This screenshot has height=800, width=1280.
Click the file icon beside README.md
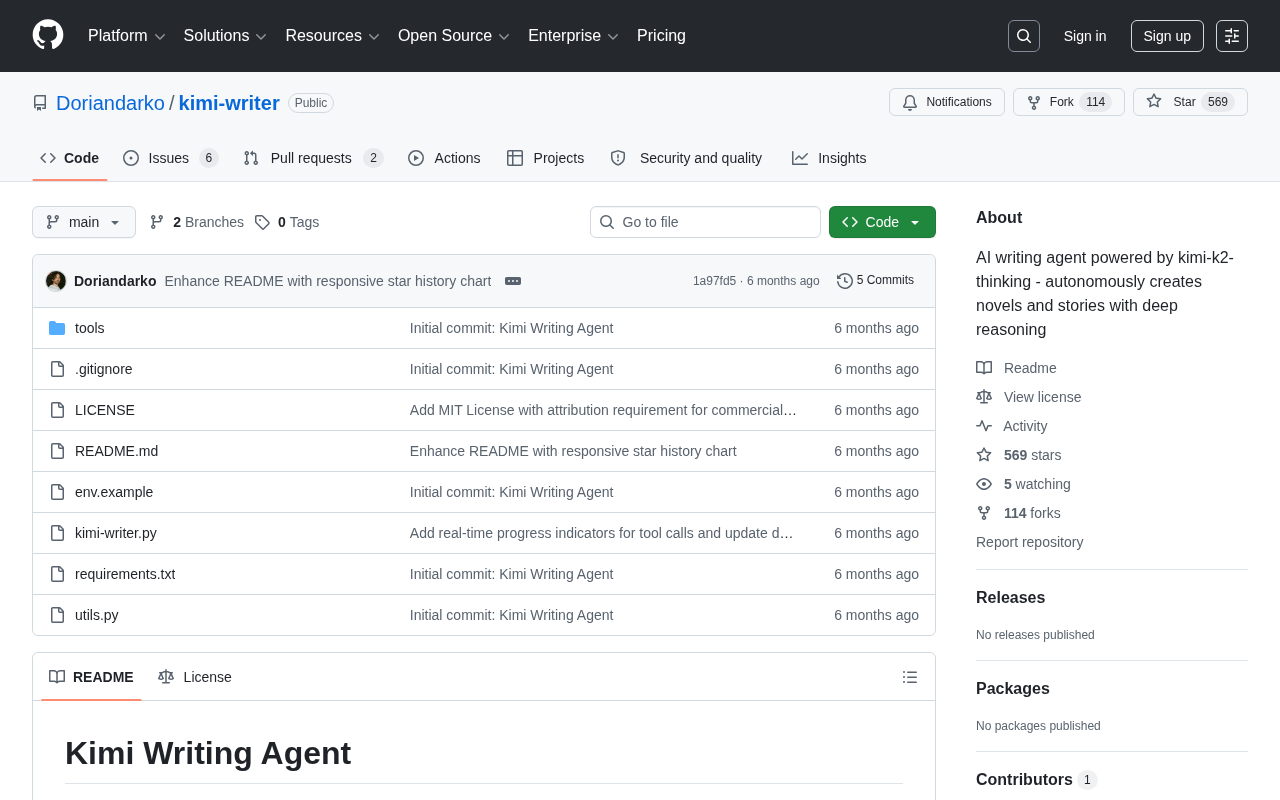pos(57,451)
